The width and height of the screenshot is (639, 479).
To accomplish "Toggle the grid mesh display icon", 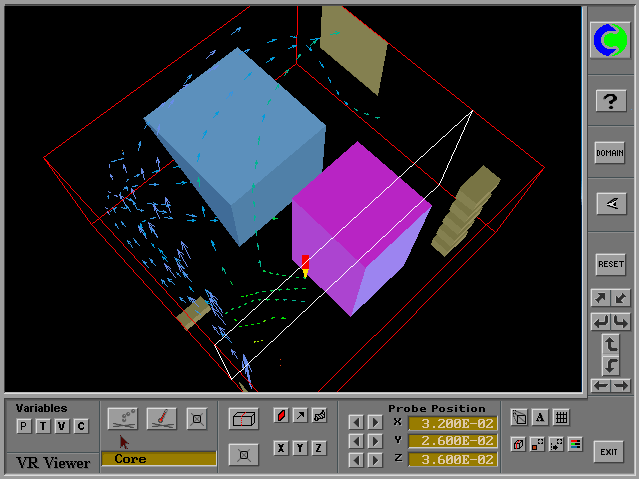I will (x=561, y=418).
